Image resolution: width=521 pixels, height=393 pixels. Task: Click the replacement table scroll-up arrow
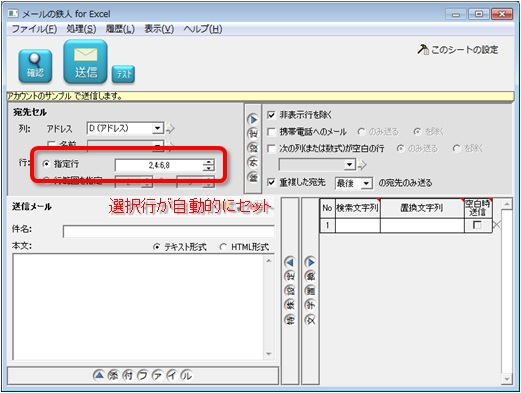[507, 204]
